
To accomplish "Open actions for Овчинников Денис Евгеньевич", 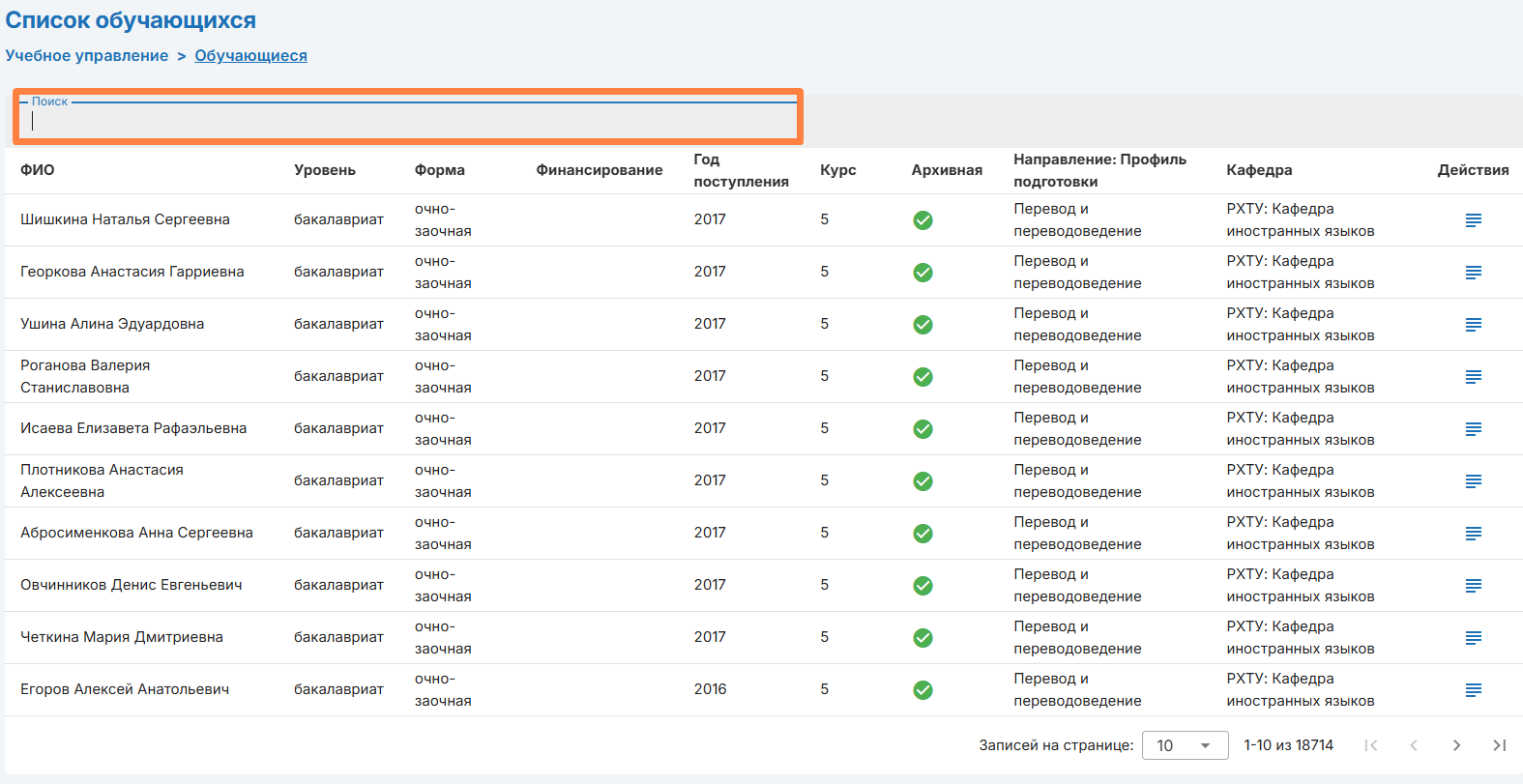I will click(x=1473, y=586).
